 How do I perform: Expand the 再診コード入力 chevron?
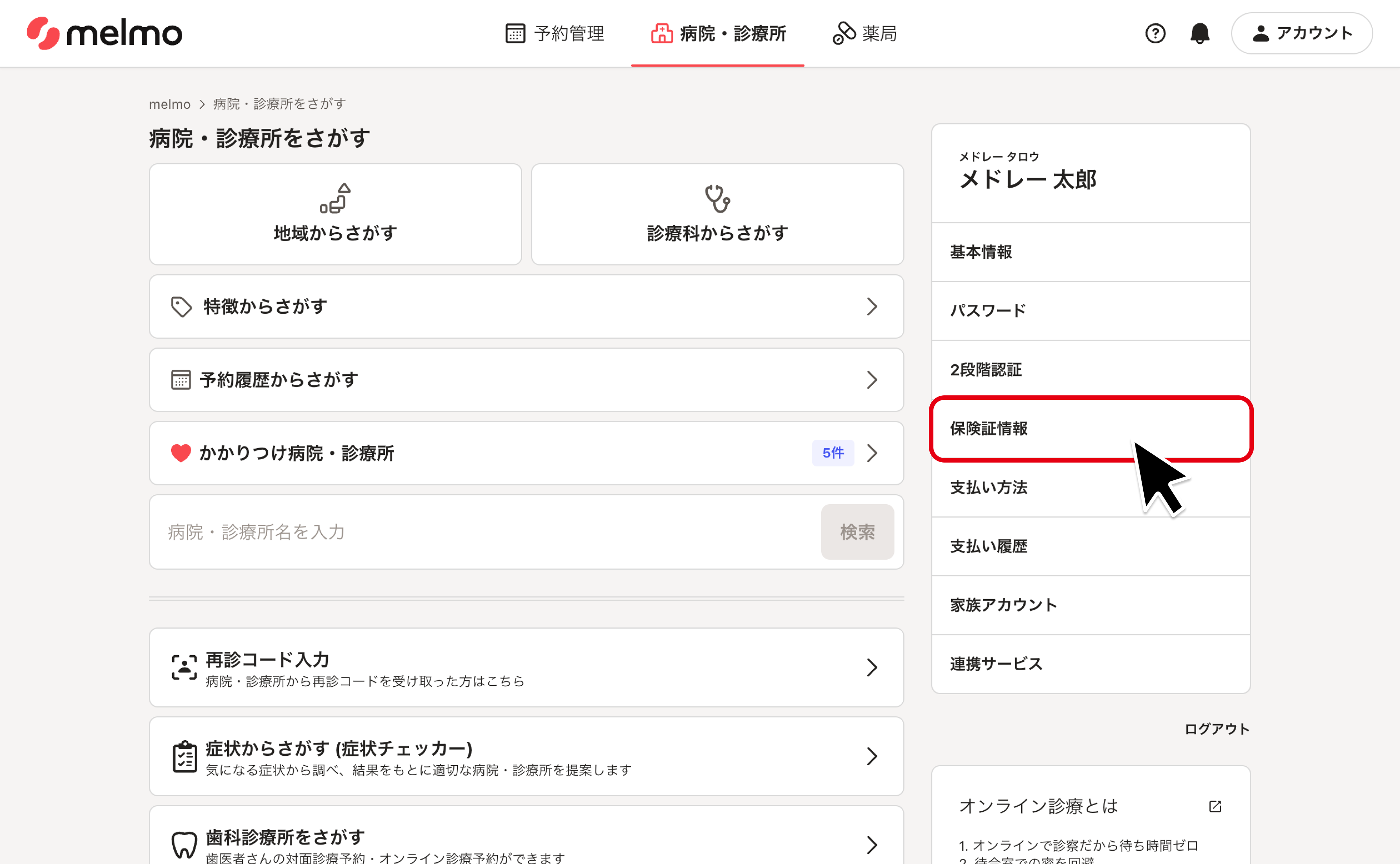[x=871, y=668]
